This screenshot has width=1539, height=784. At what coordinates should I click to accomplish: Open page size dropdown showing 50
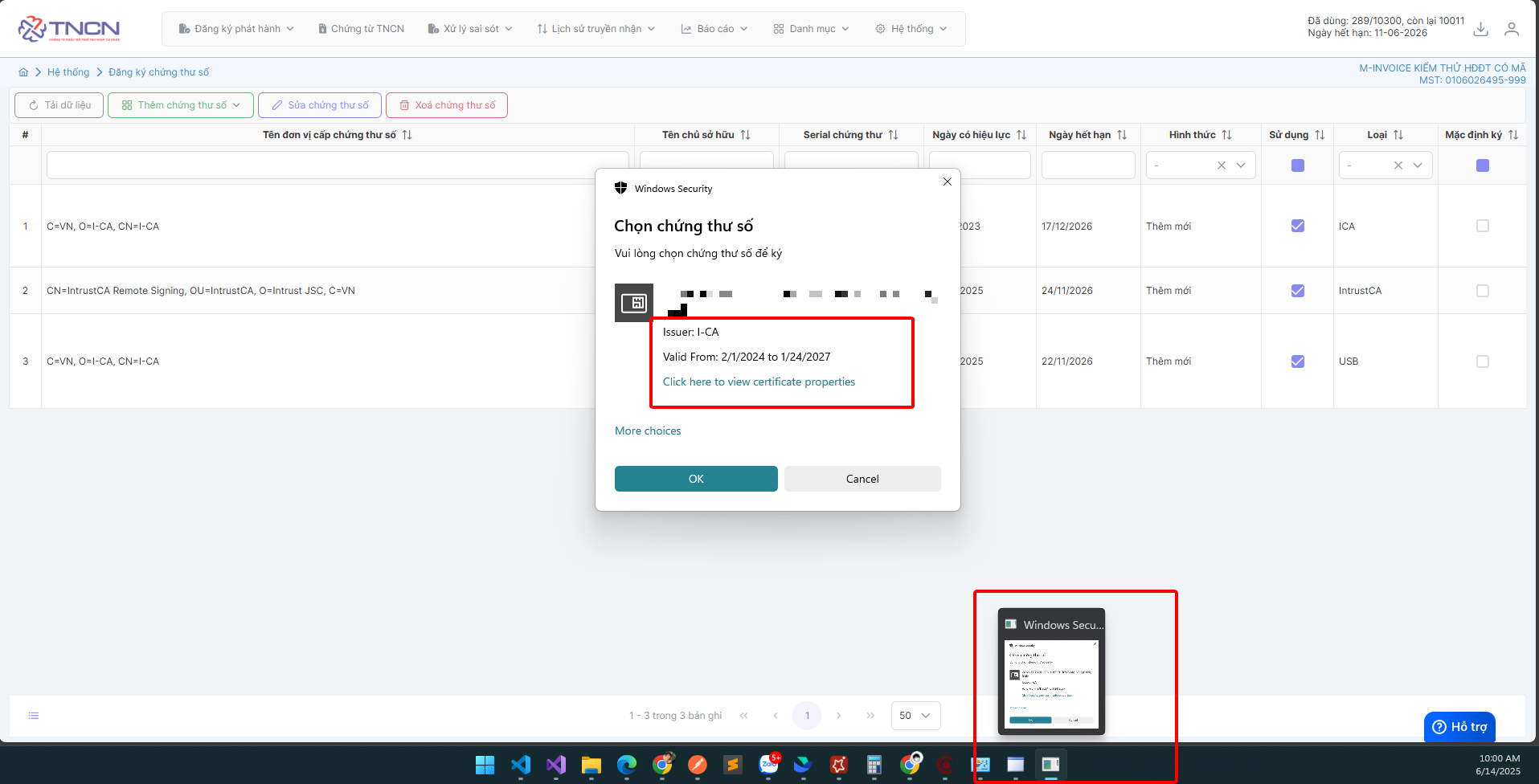(915, 716)
